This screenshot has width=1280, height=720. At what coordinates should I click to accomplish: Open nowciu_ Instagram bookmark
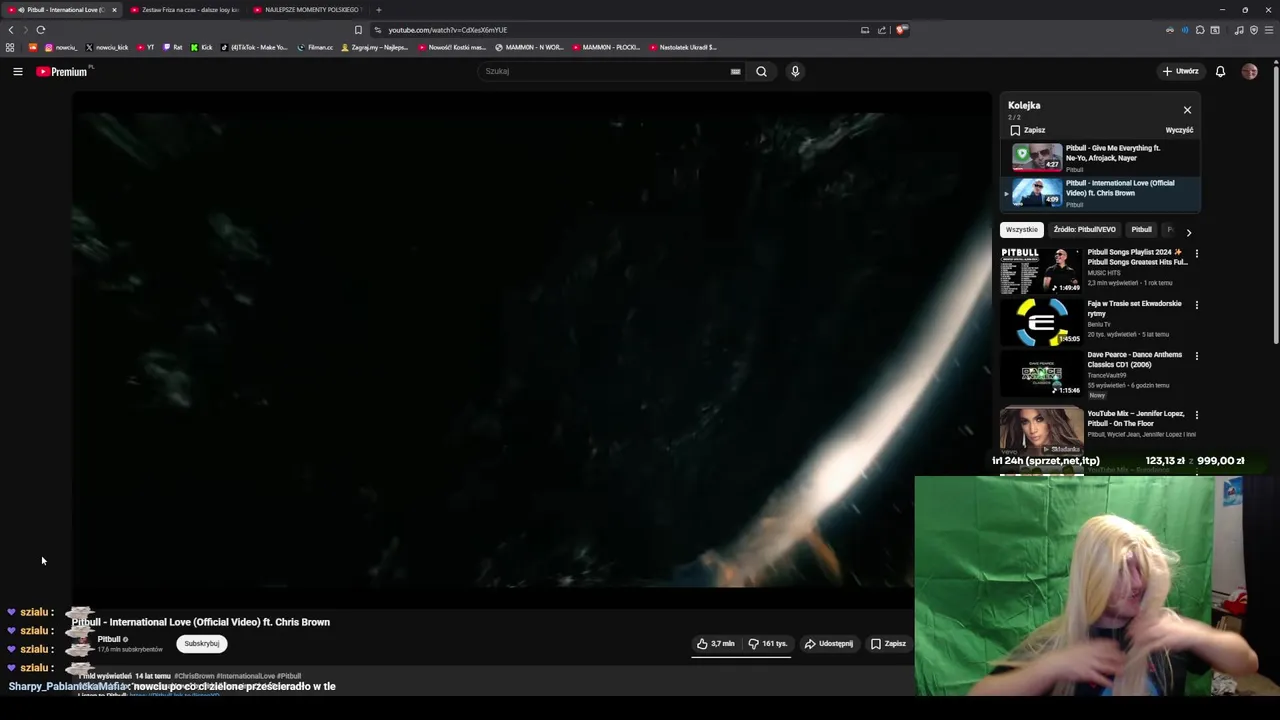61,47
